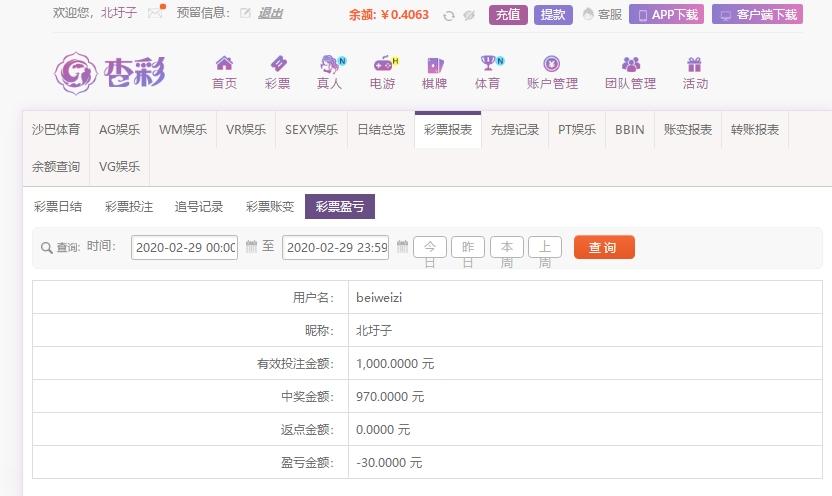
Task: Click the start time field 2020-02-29 00:00
Action: point(185,247)
